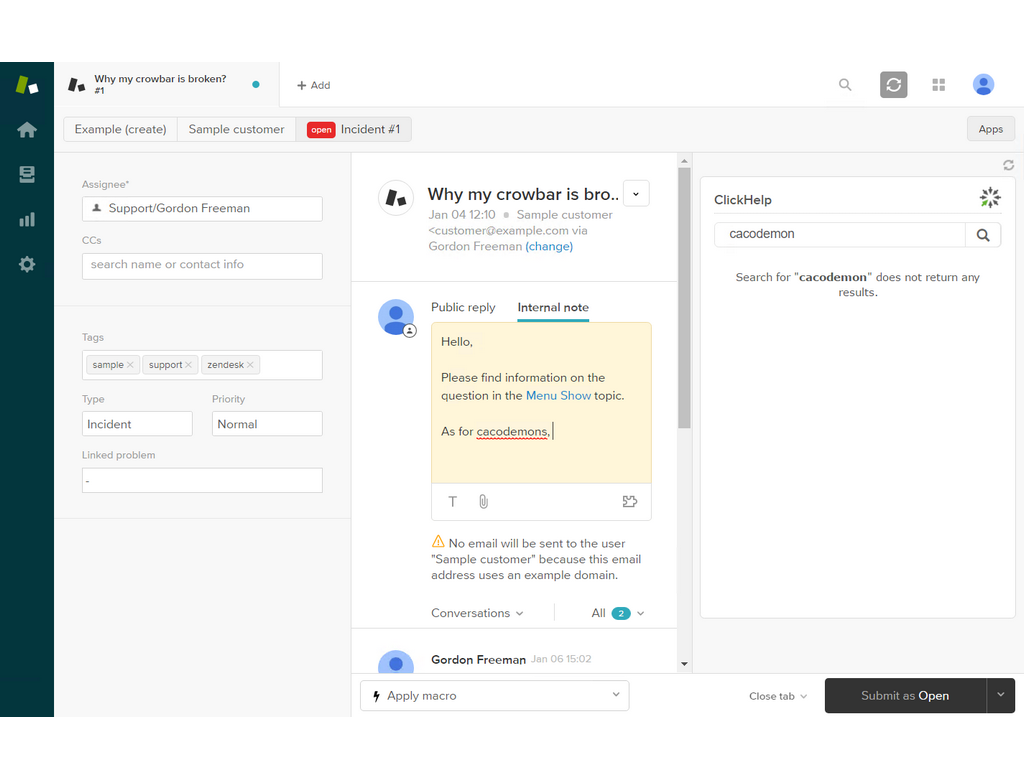Open the Apply macro dropdown
The image size is (1024, 768).
[495, 696]
